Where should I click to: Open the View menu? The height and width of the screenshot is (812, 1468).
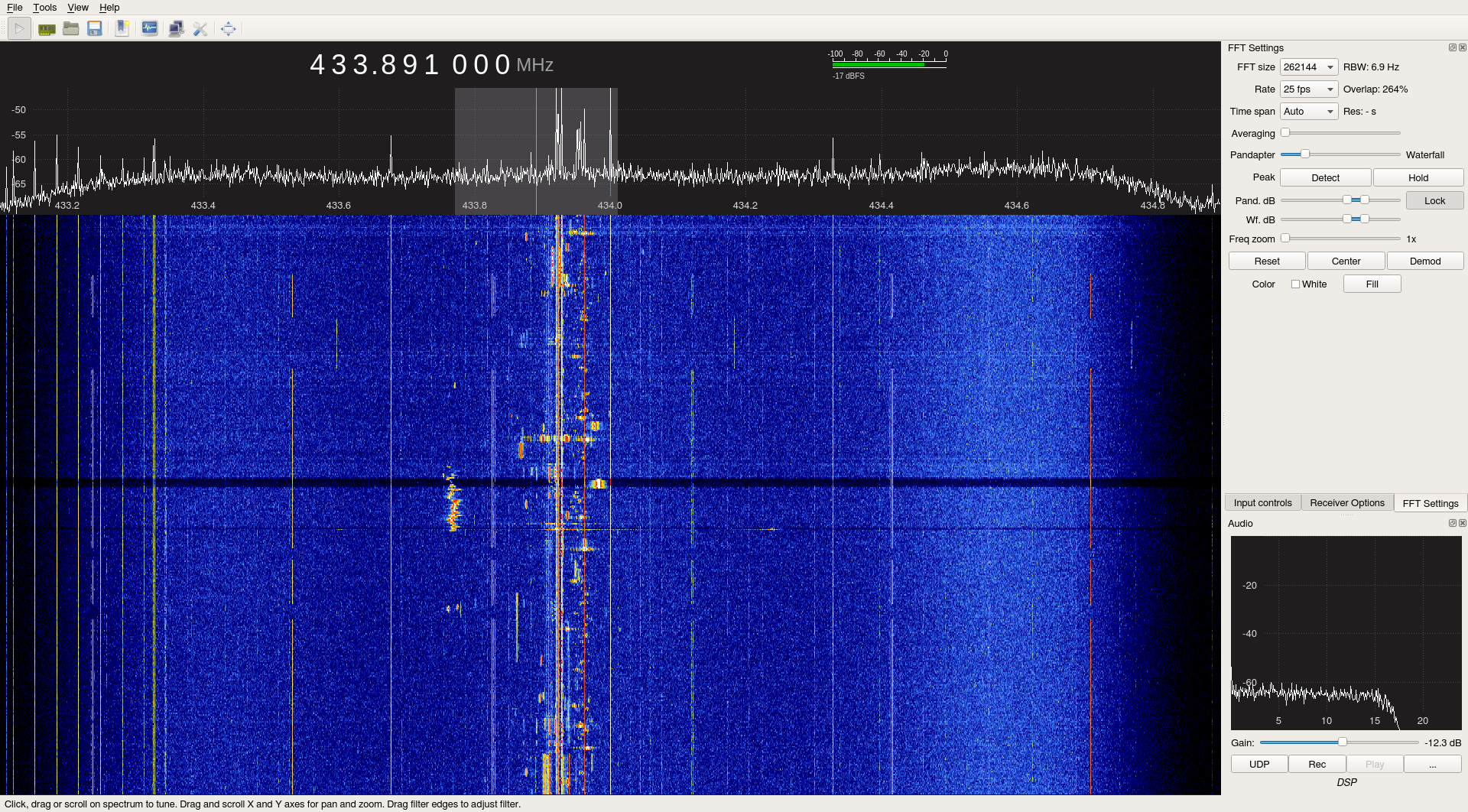pyautogui.click(x=78, y=8)
